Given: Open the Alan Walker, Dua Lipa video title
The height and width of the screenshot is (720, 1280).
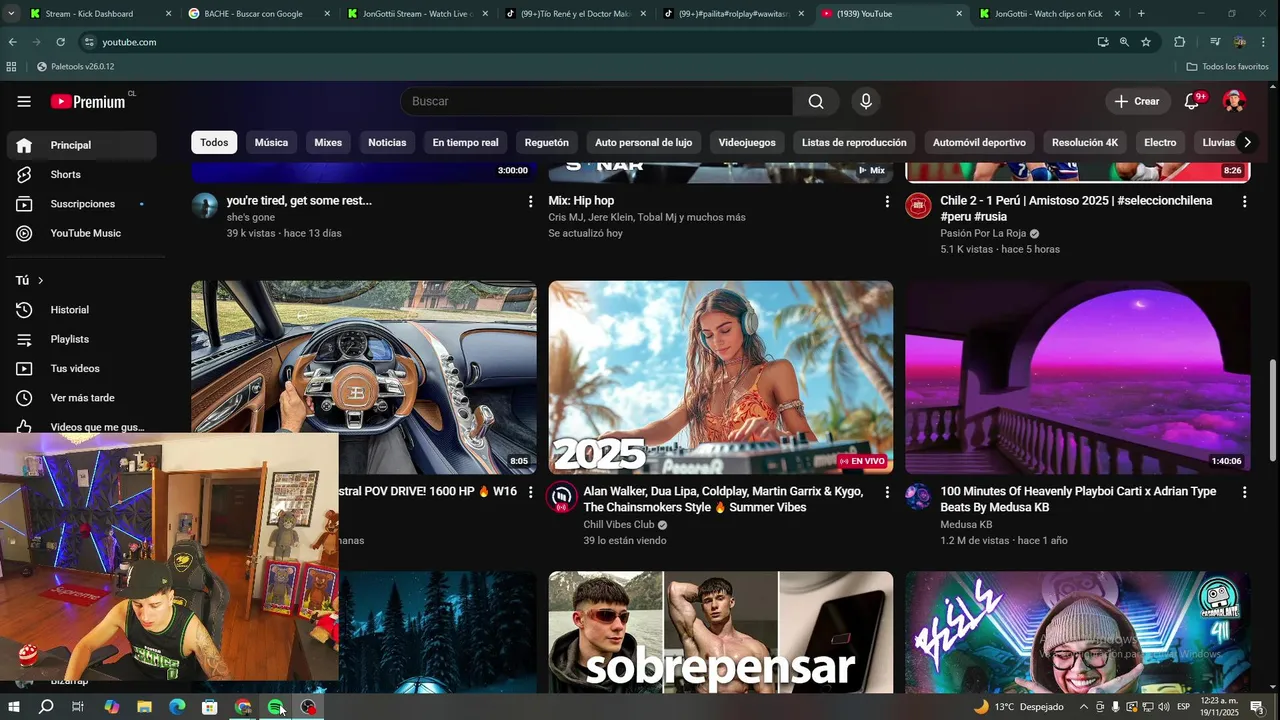Looking at the screenshot, I should pyautogui.click(x=723, y=500).
